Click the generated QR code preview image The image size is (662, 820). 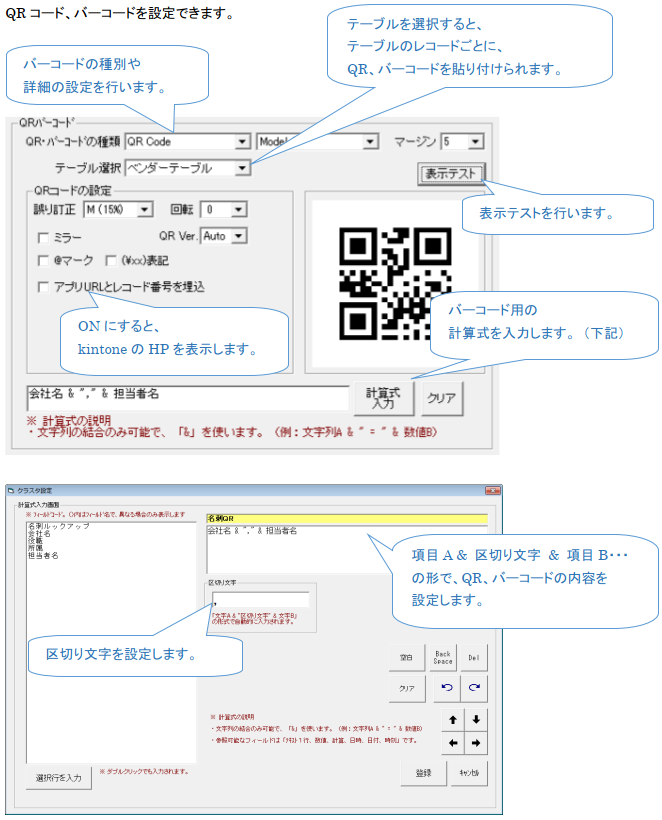tap(395, 283)
